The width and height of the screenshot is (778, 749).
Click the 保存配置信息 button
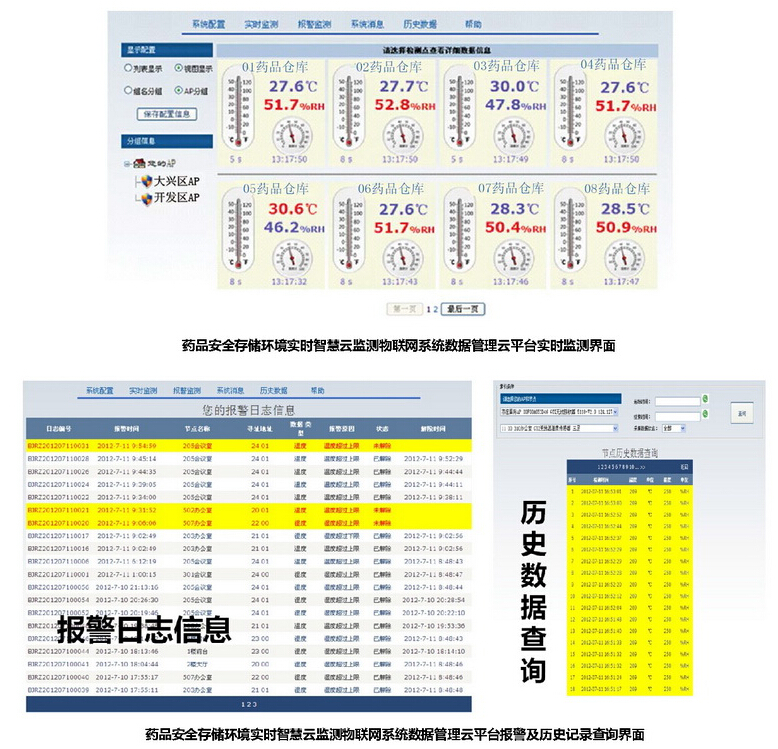(167, 114)
